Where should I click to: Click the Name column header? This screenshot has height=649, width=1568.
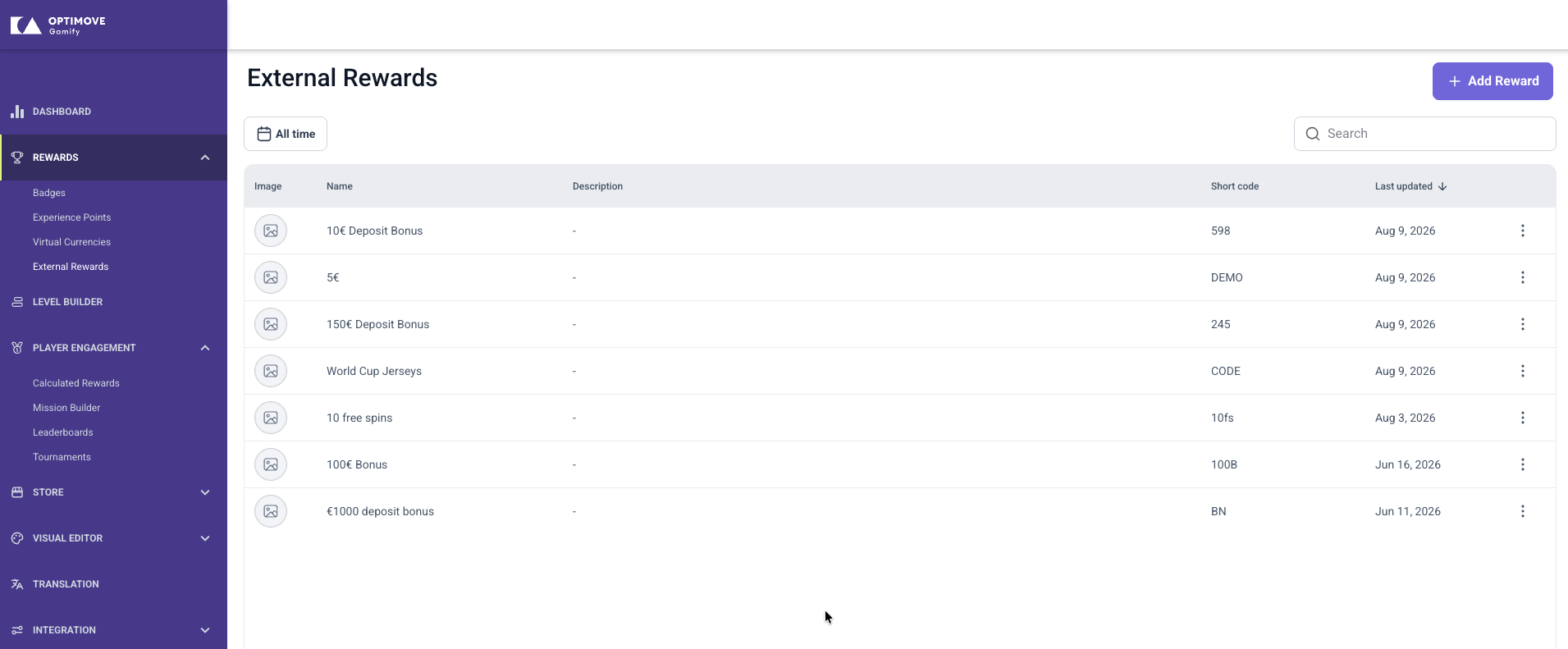point(340,186)
